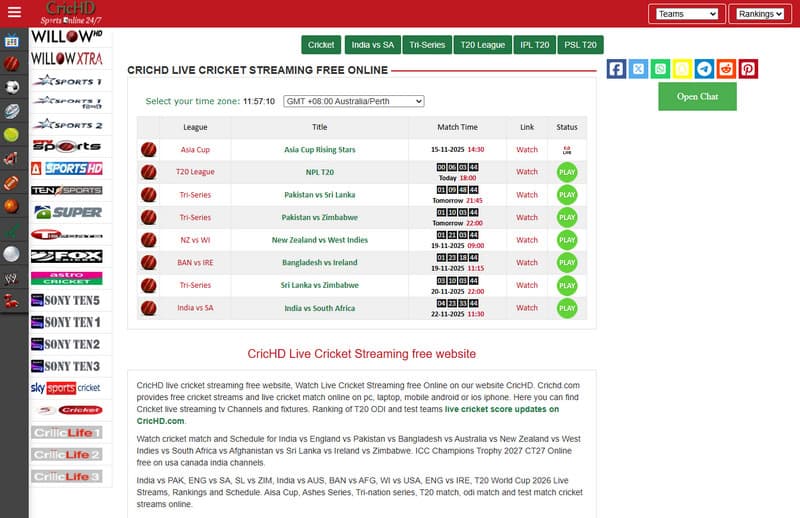
Task: Pin the page with the Pinterest icon
Action: 748,69
